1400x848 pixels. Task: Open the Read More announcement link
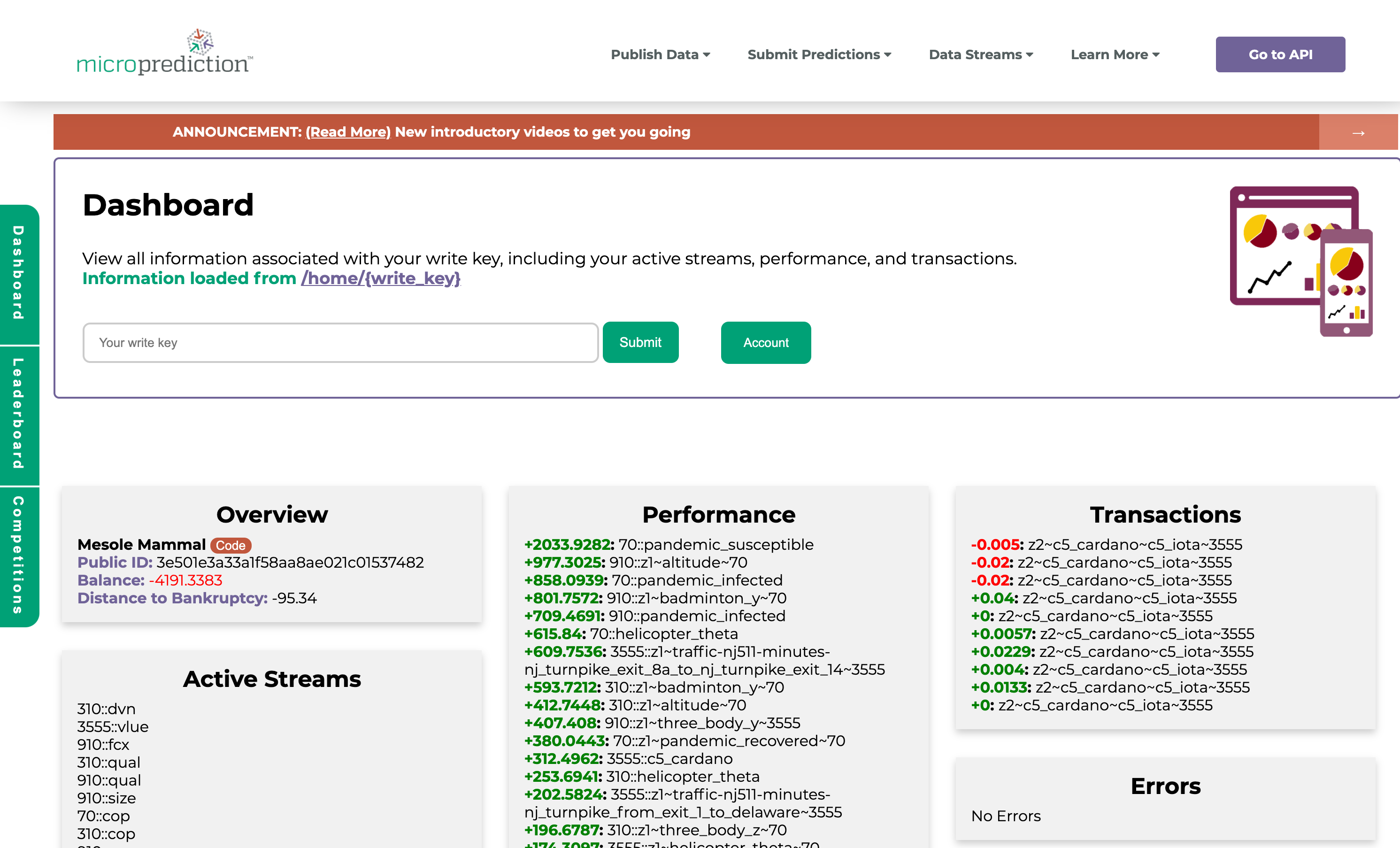(348, 132)
